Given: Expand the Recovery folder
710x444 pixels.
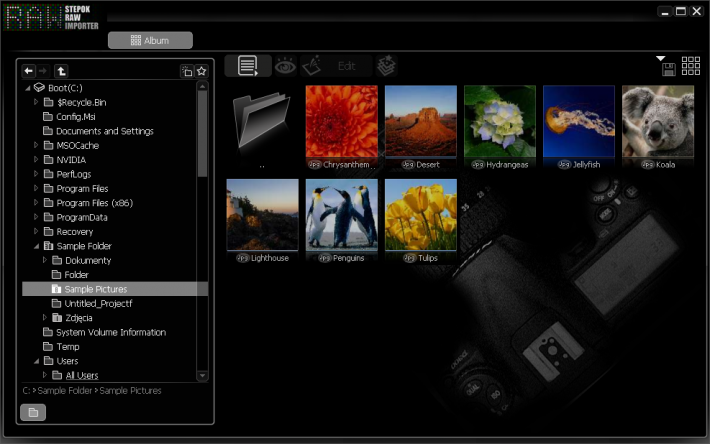Looking at the screenshot, I should [36, 232].
